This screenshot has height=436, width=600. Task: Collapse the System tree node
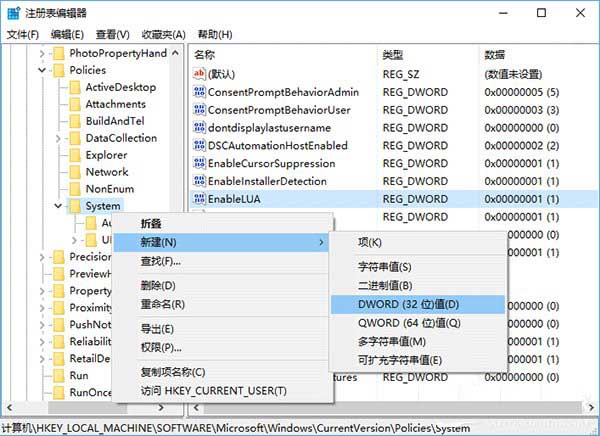57,206
